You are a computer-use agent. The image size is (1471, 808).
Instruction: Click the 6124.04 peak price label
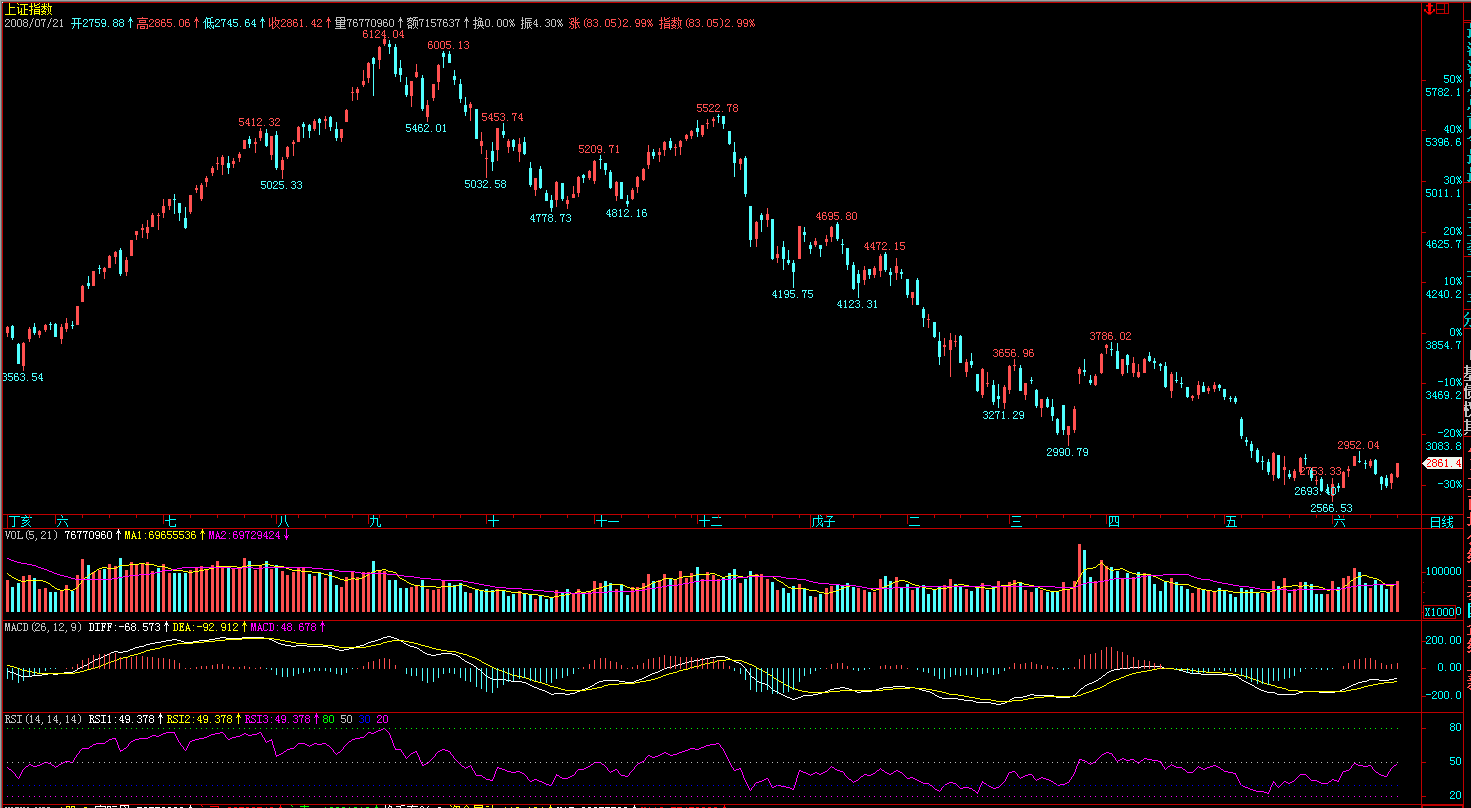[383, 34]
